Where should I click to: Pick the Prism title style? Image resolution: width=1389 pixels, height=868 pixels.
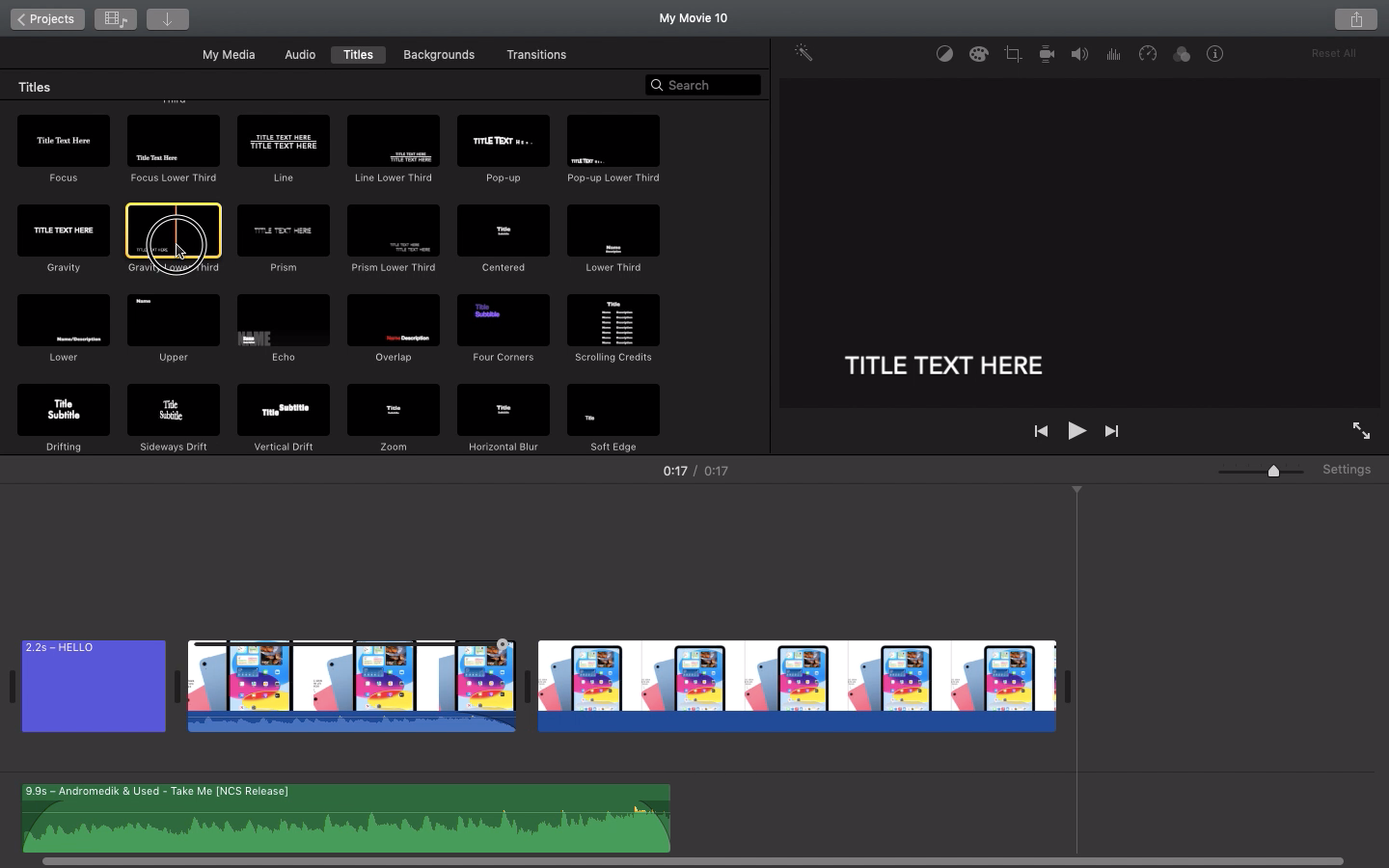(284, 231)
